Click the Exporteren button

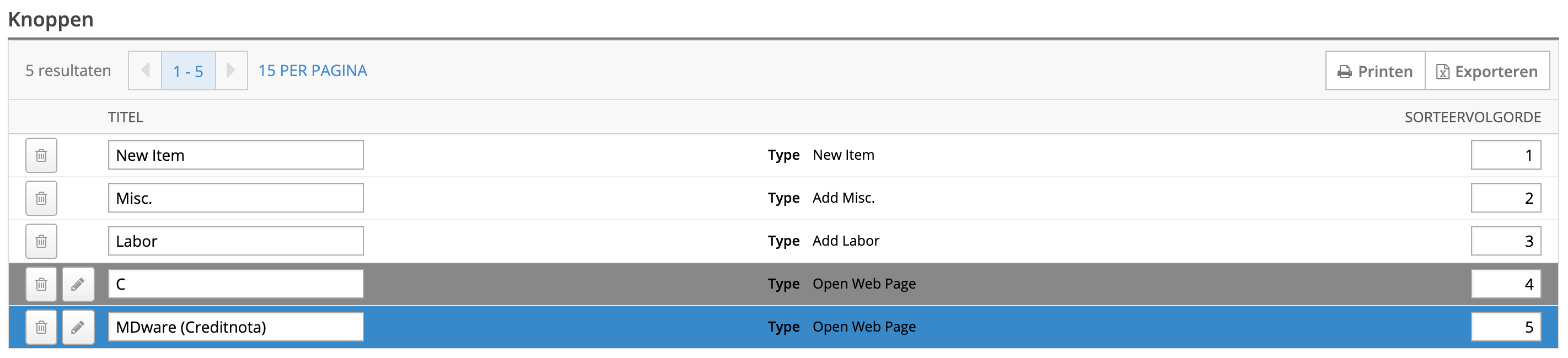point(1487,71)
